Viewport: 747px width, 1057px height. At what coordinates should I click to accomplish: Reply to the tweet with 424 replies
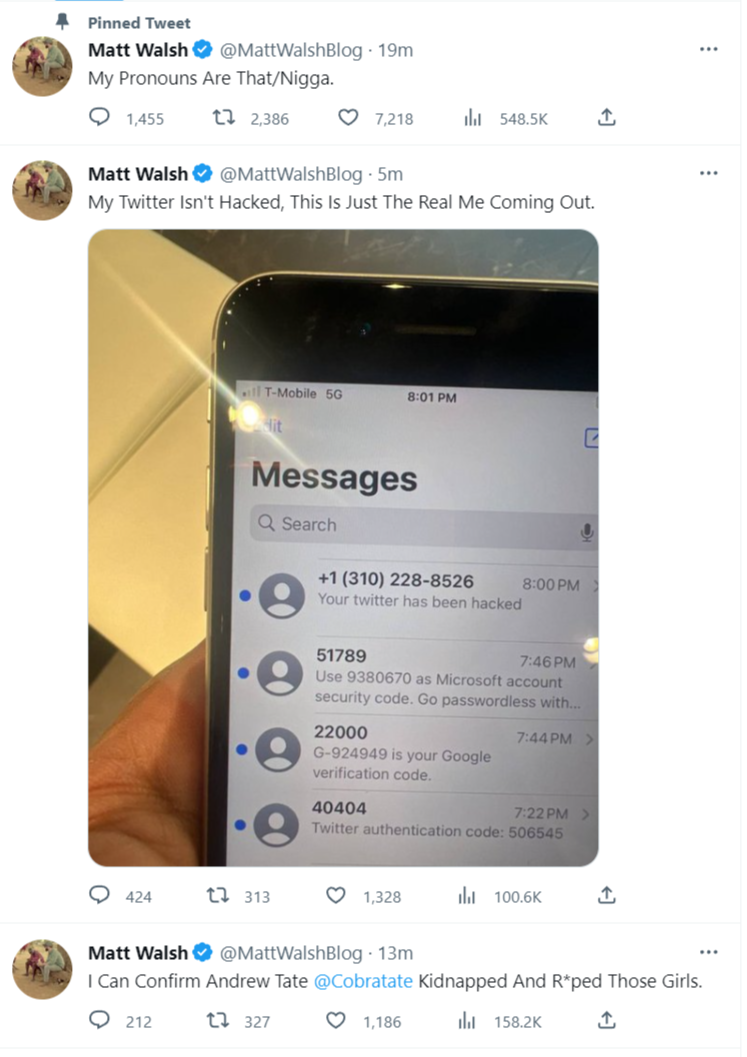pos(99,895)
